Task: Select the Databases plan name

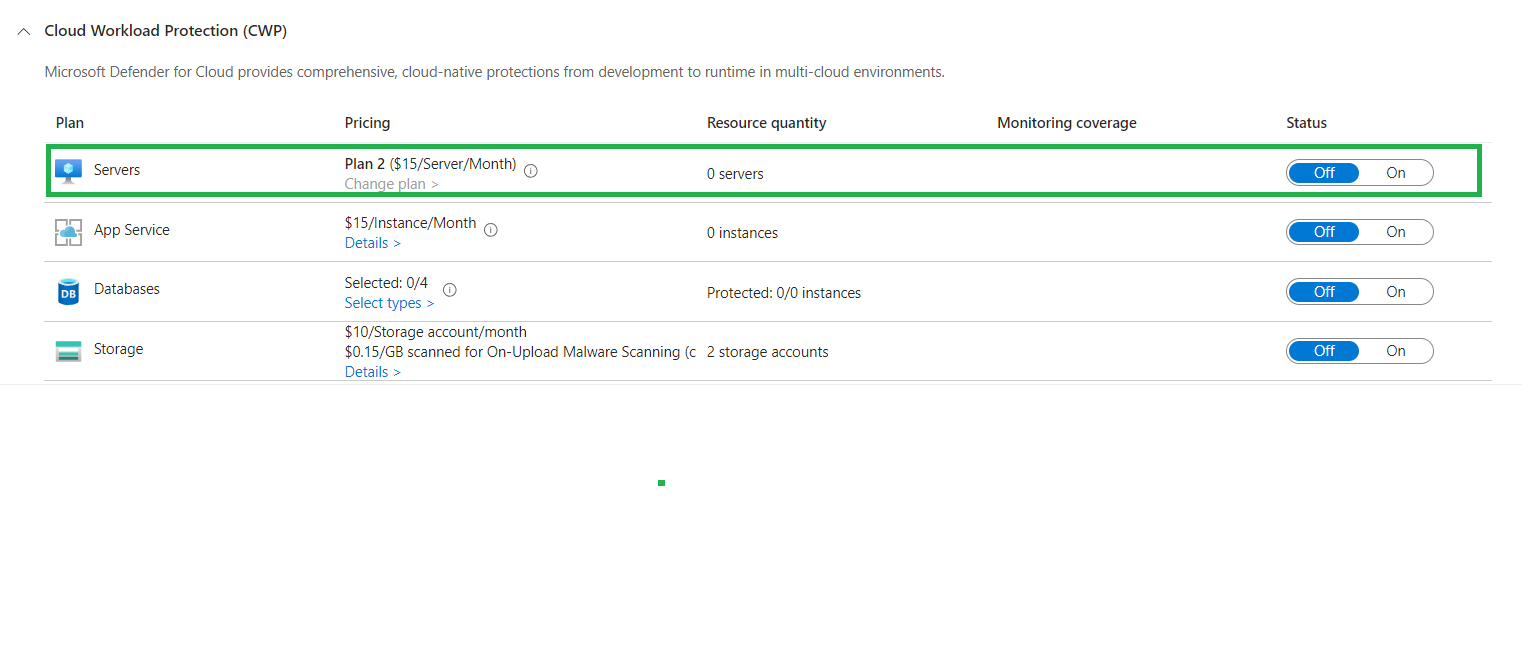Action: (x=127, y=289)
